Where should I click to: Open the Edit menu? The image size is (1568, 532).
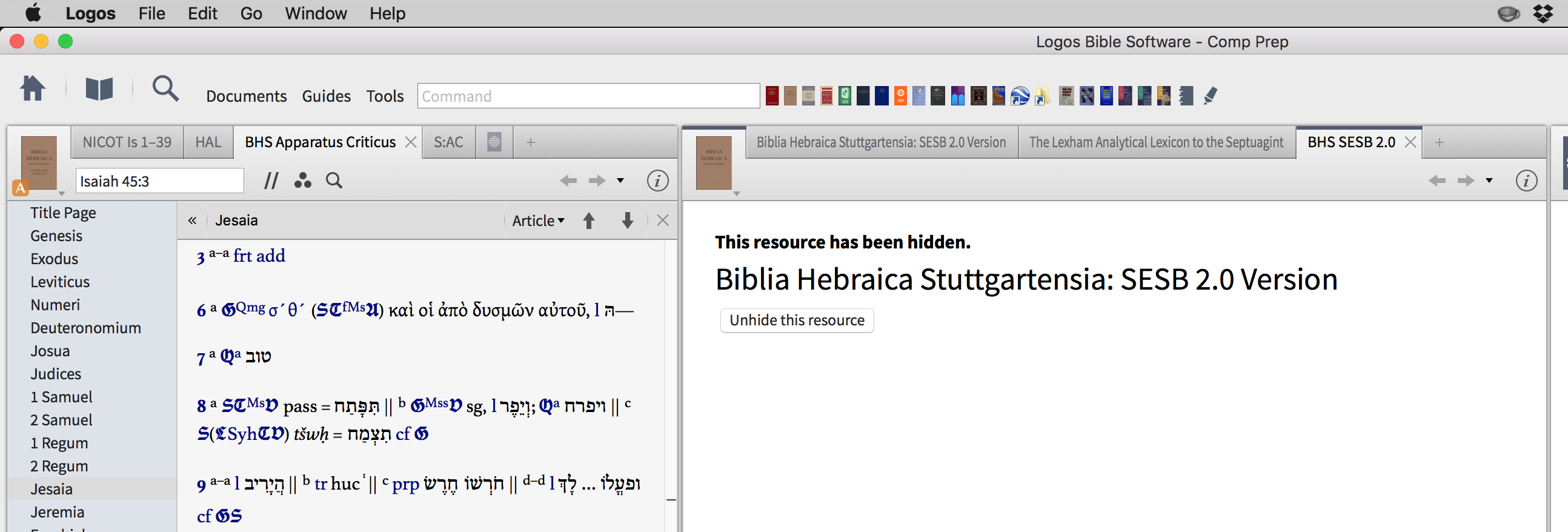202,13
